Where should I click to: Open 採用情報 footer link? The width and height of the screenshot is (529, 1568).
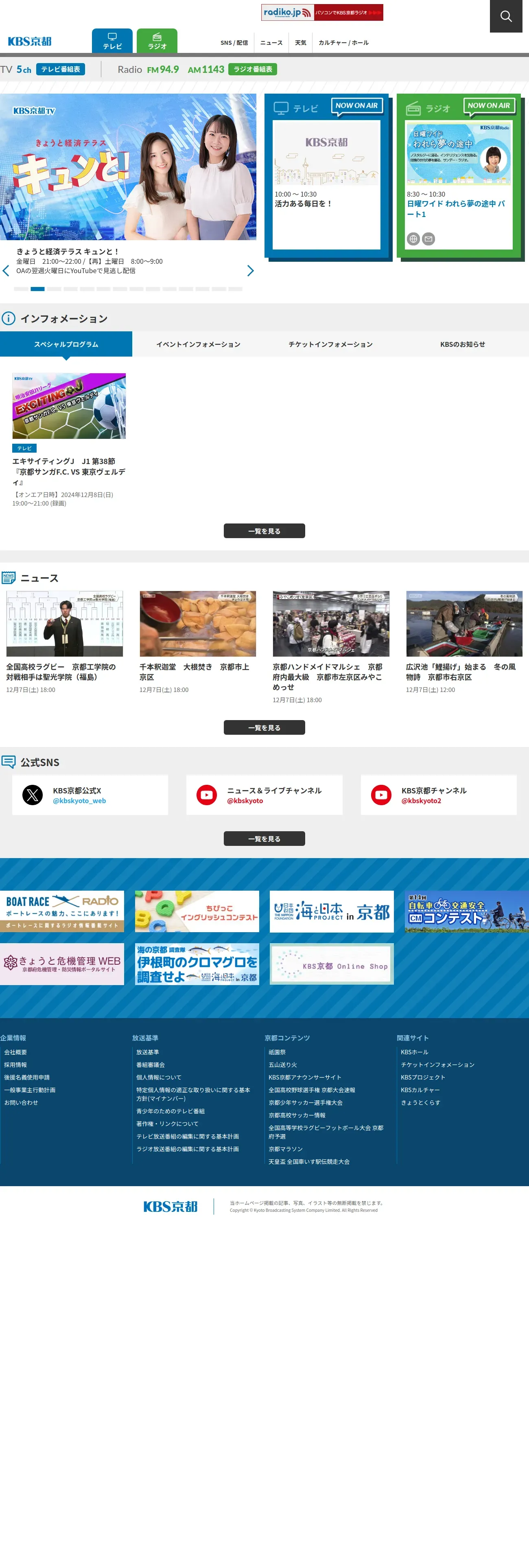point(16,1065)
